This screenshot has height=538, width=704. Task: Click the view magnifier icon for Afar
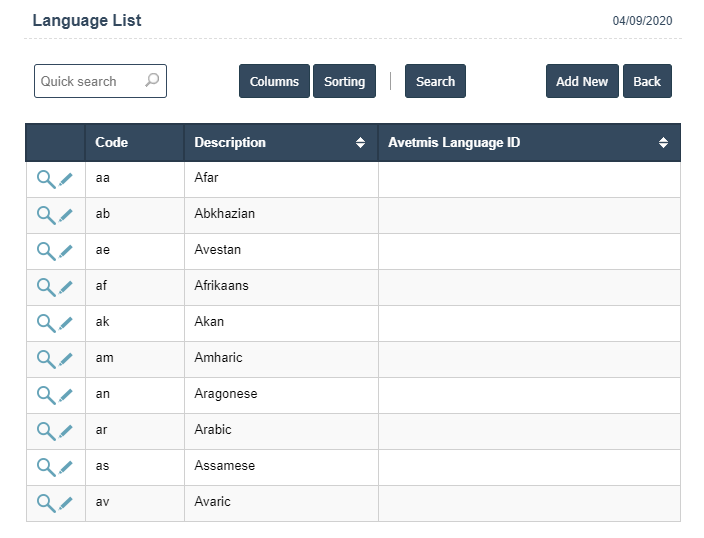(x=45, y=179)
